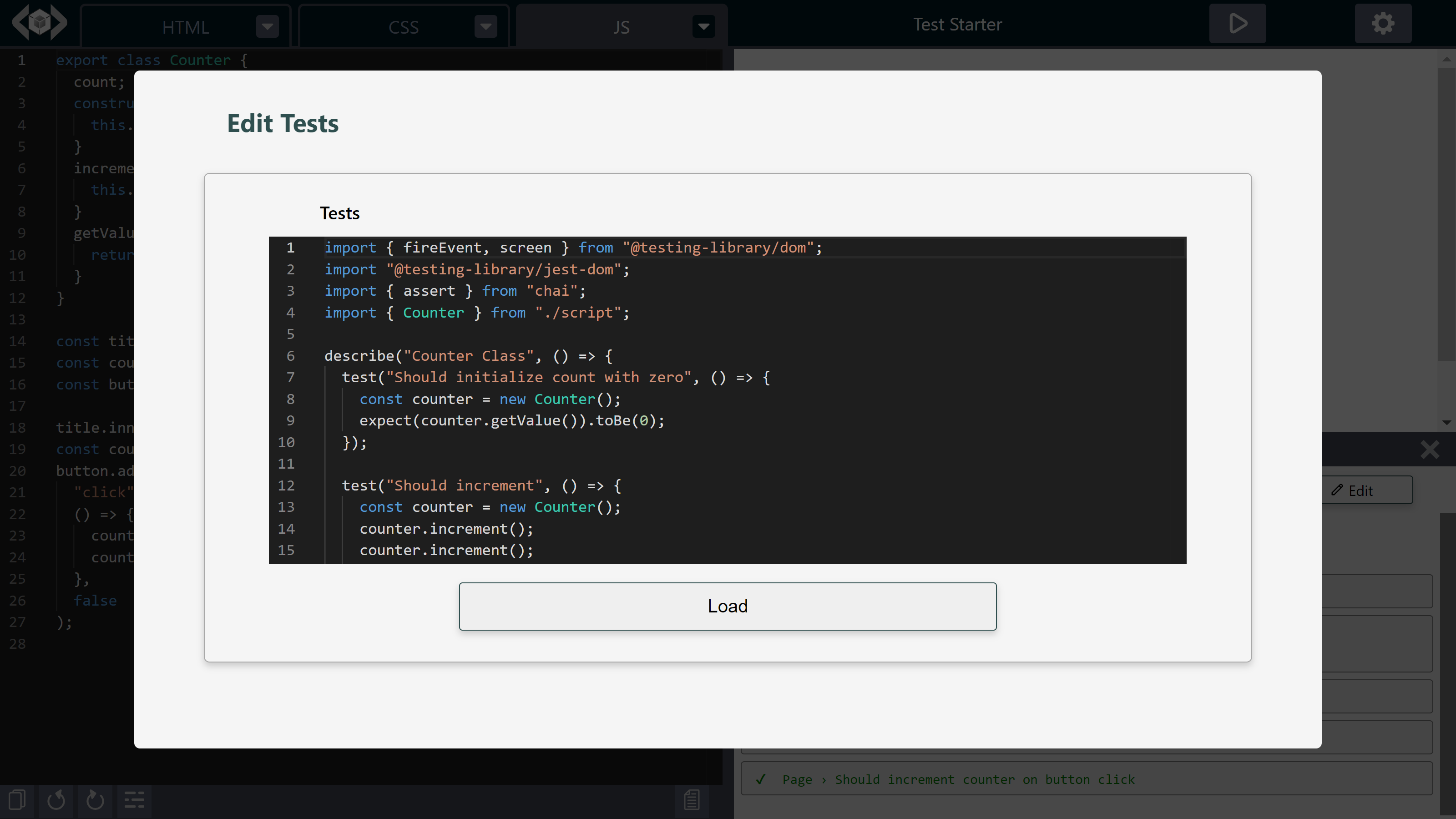Undo changes using the rotate-left icon

coord(56,800)
